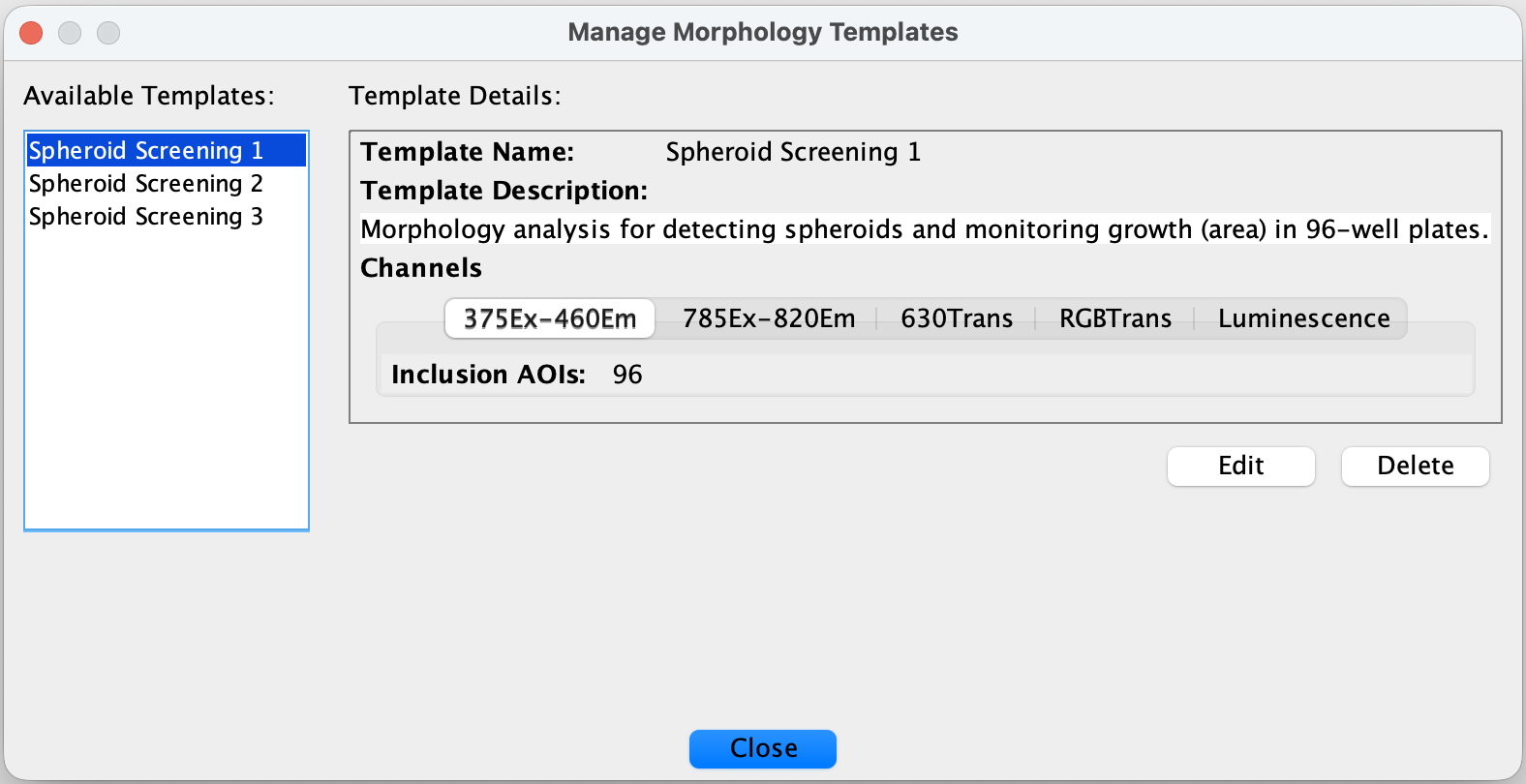
Task: Select Spheroid Screening 1 template
Action: coord(166,151)
